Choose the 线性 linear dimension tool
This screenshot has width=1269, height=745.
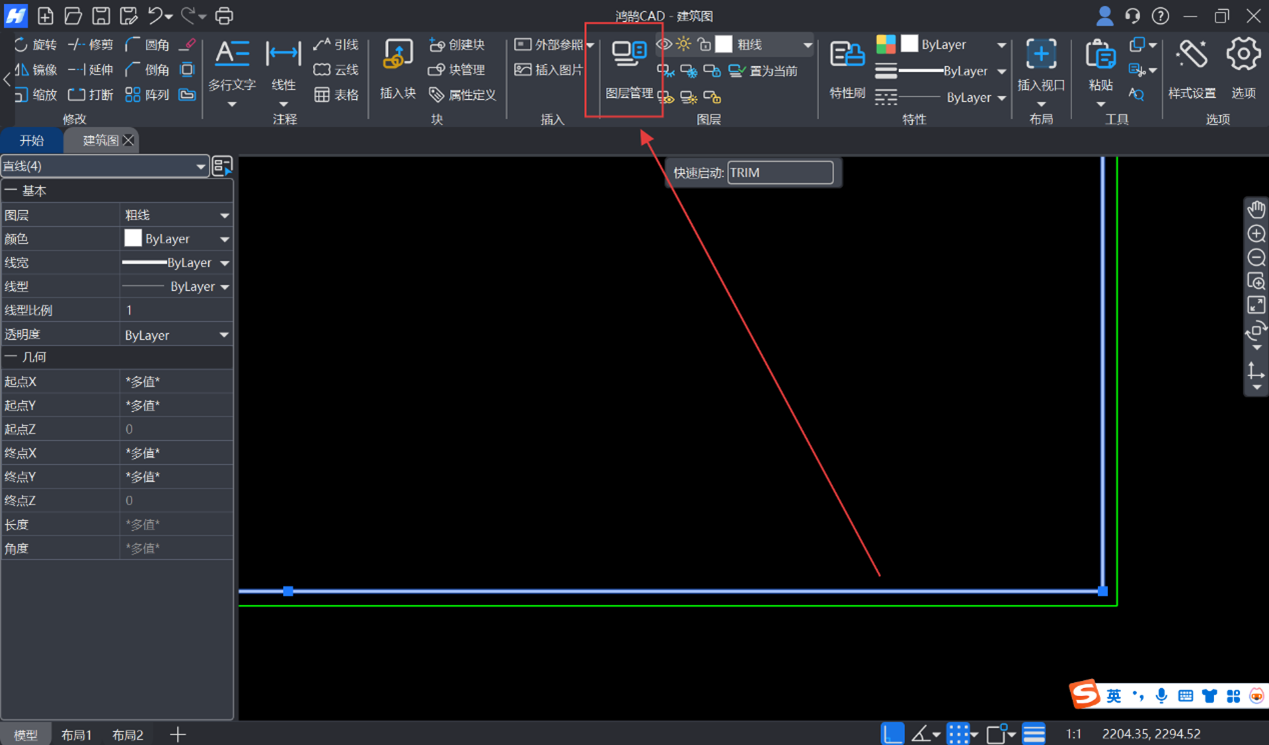[284, 66]
